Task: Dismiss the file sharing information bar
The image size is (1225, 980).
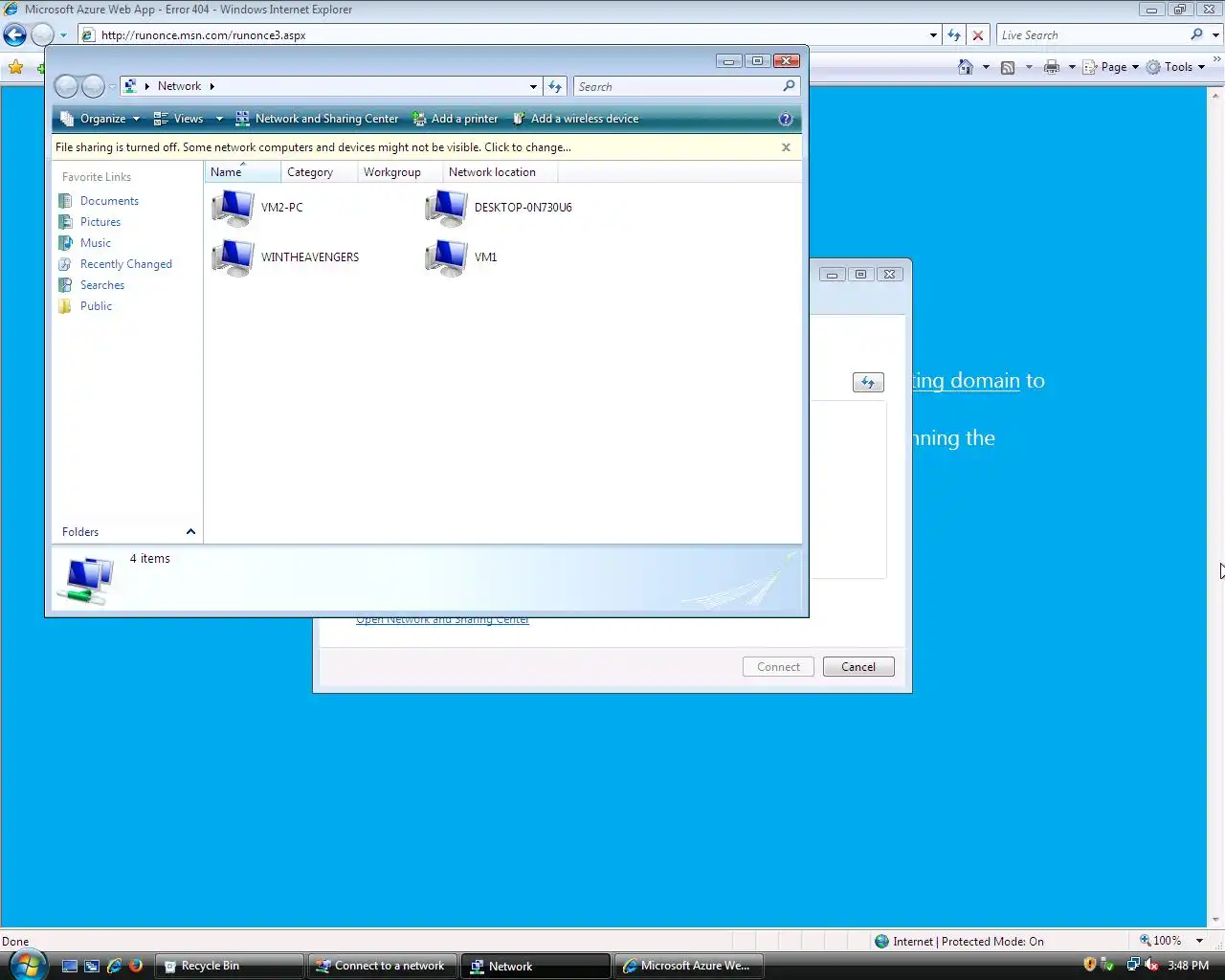Action: tap(786, 147)
